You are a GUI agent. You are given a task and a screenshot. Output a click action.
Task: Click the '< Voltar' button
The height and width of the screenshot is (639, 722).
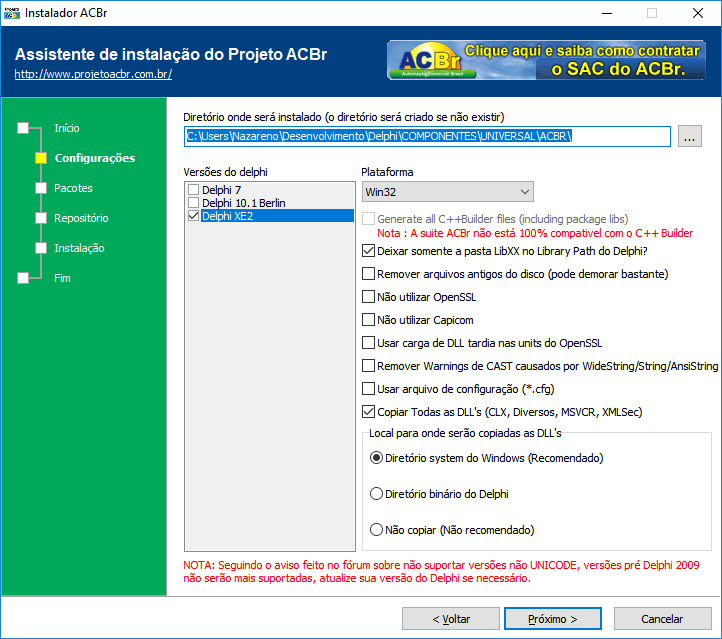(x=451, y=619)
